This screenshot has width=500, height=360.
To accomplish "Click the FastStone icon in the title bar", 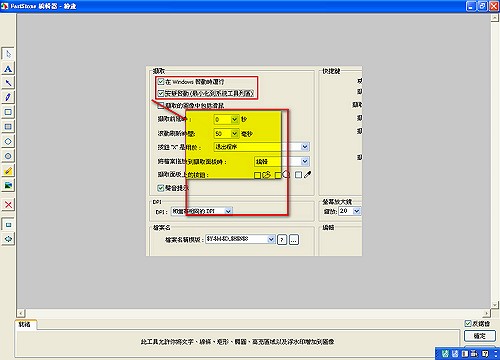I will [4, 6].
